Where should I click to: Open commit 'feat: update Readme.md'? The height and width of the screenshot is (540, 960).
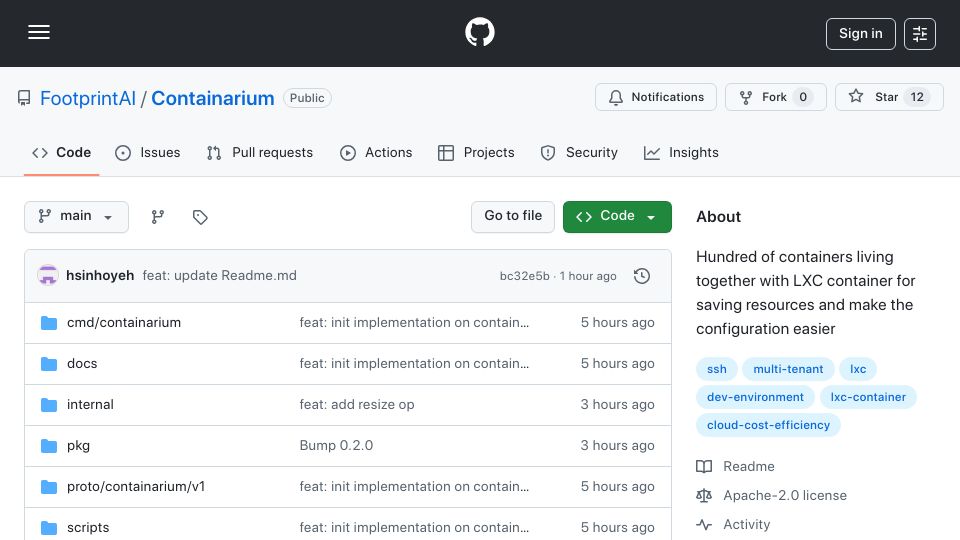pos(219,276)
